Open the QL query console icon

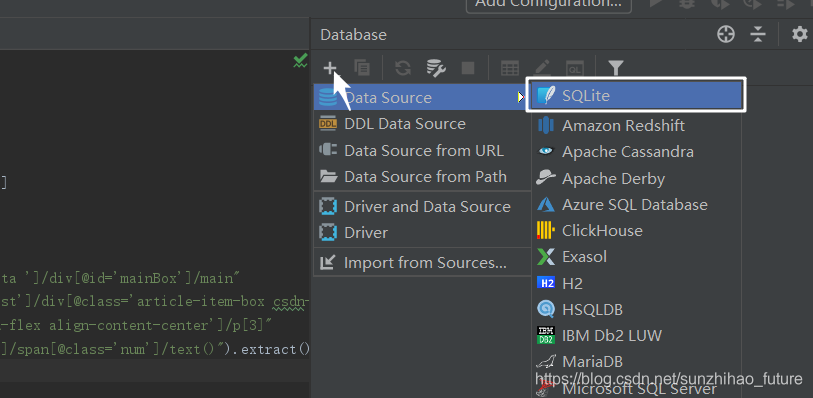pos(574,68)
